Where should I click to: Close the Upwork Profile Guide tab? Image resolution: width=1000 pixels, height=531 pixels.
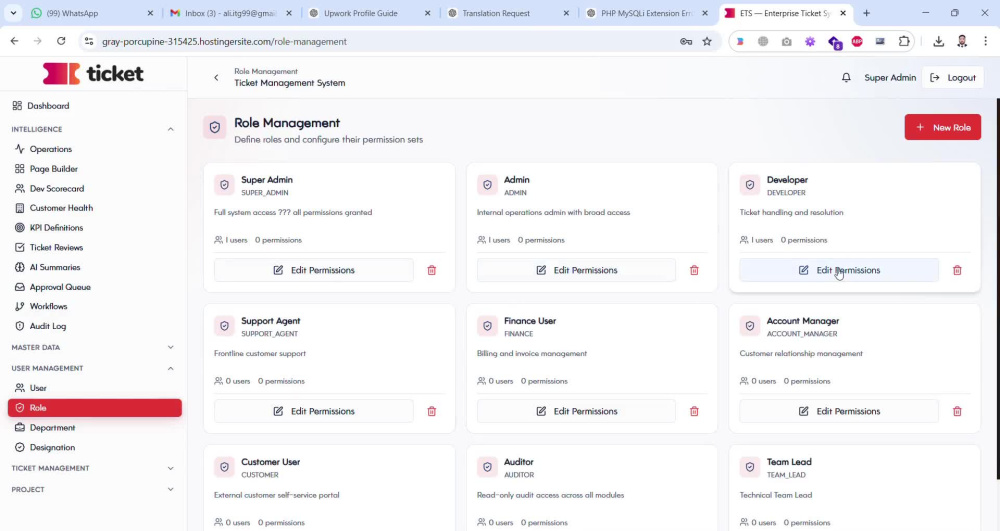coord(427,13)
